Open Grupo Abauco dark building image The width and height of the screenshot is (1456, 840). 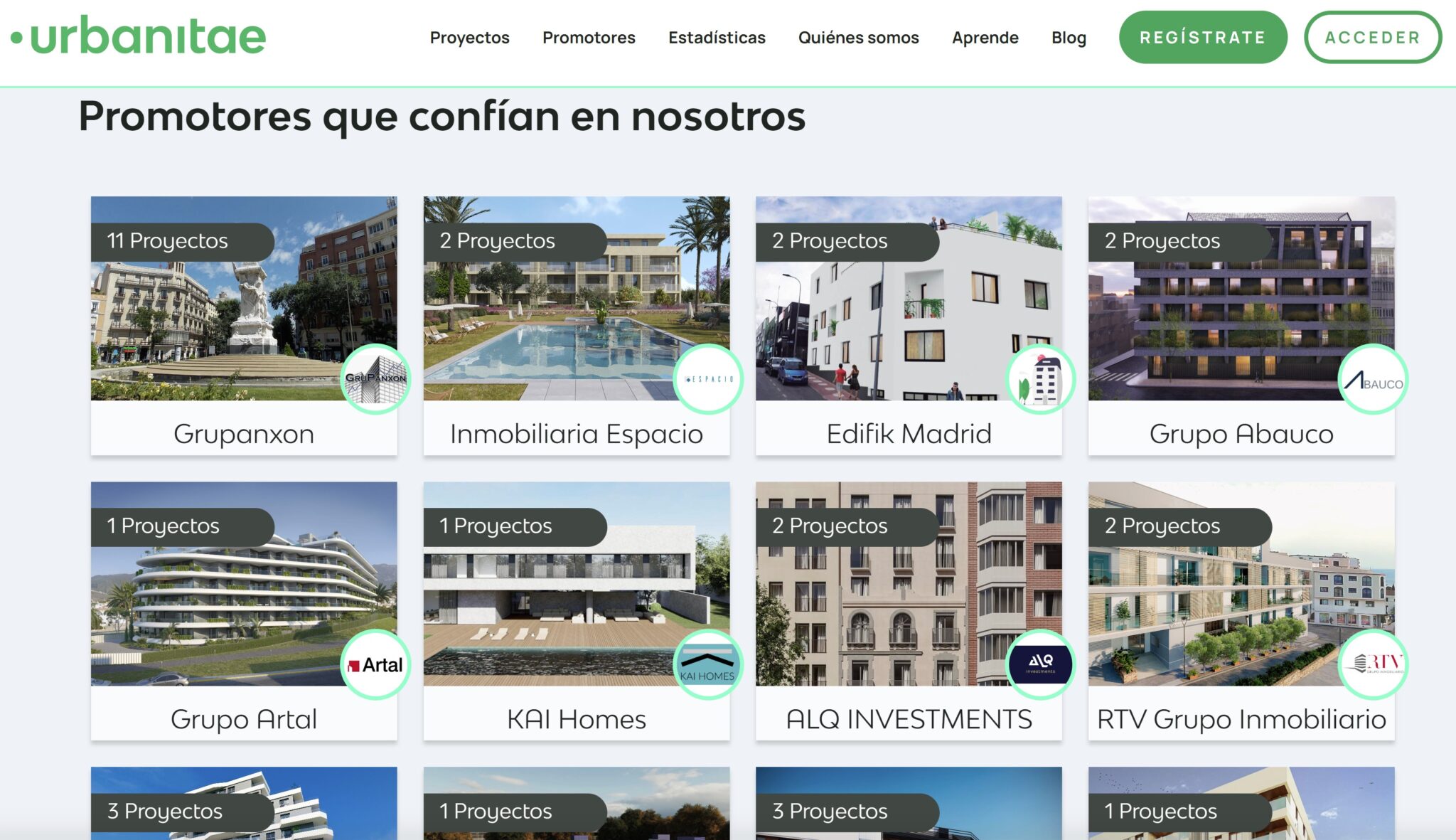tap(1241, 299)
